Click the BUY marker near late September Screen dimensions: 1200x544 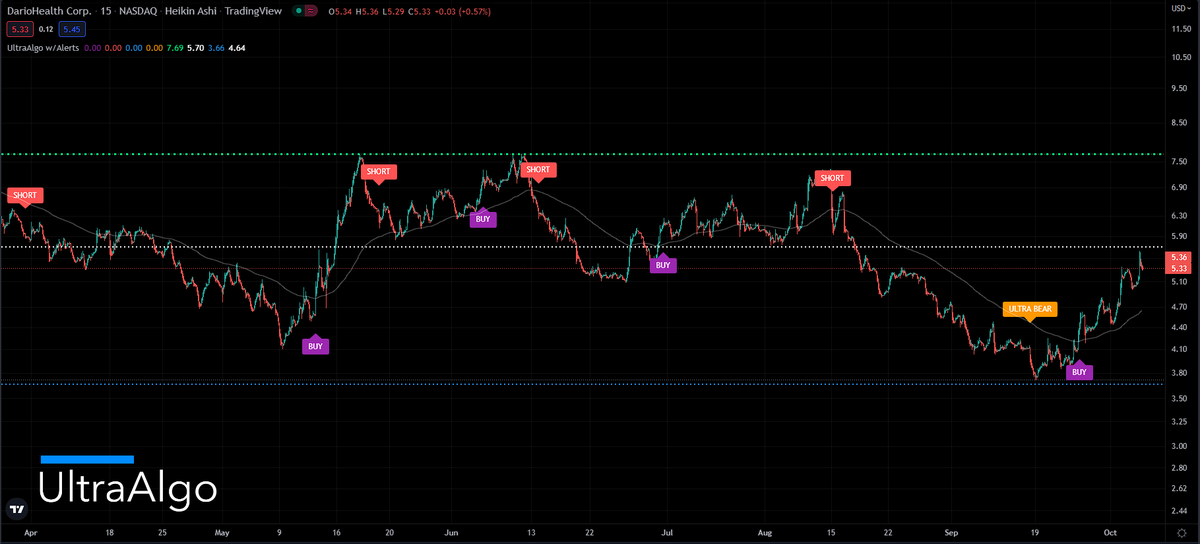[x=1078, y=372]
